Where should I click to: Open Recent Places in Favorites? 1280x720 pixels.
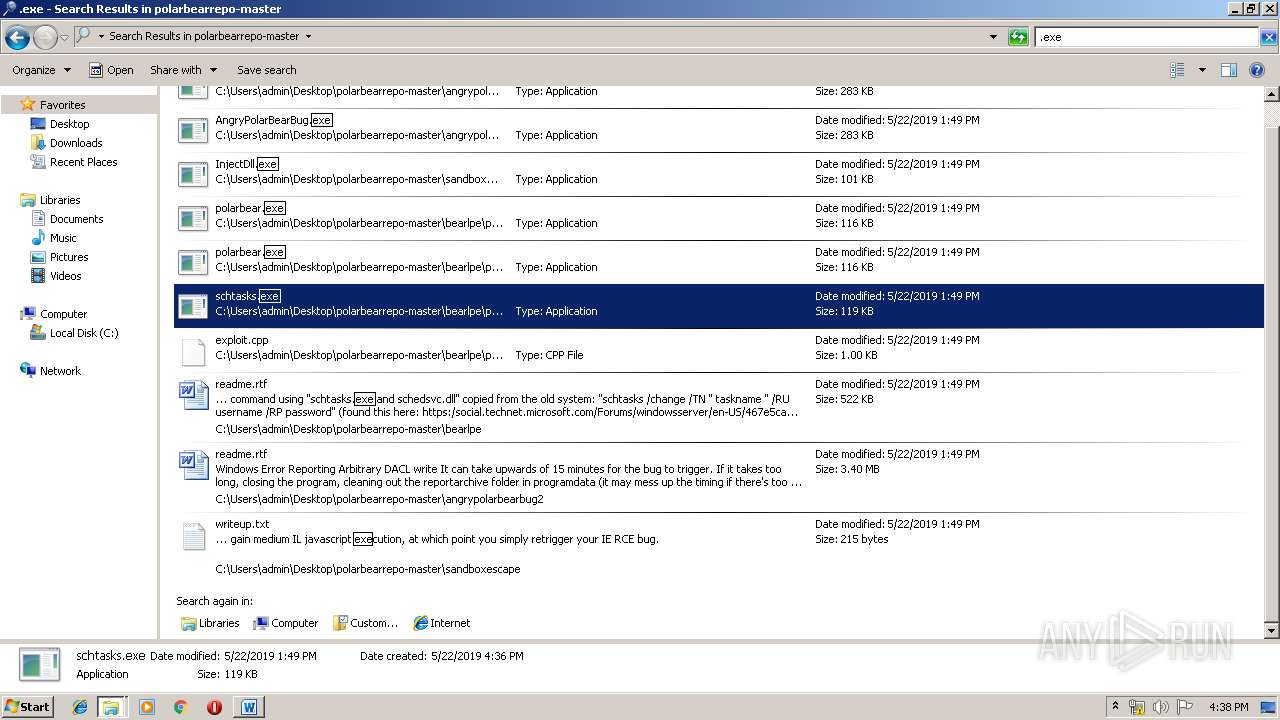pyautogui.click(x=83, y=162)
